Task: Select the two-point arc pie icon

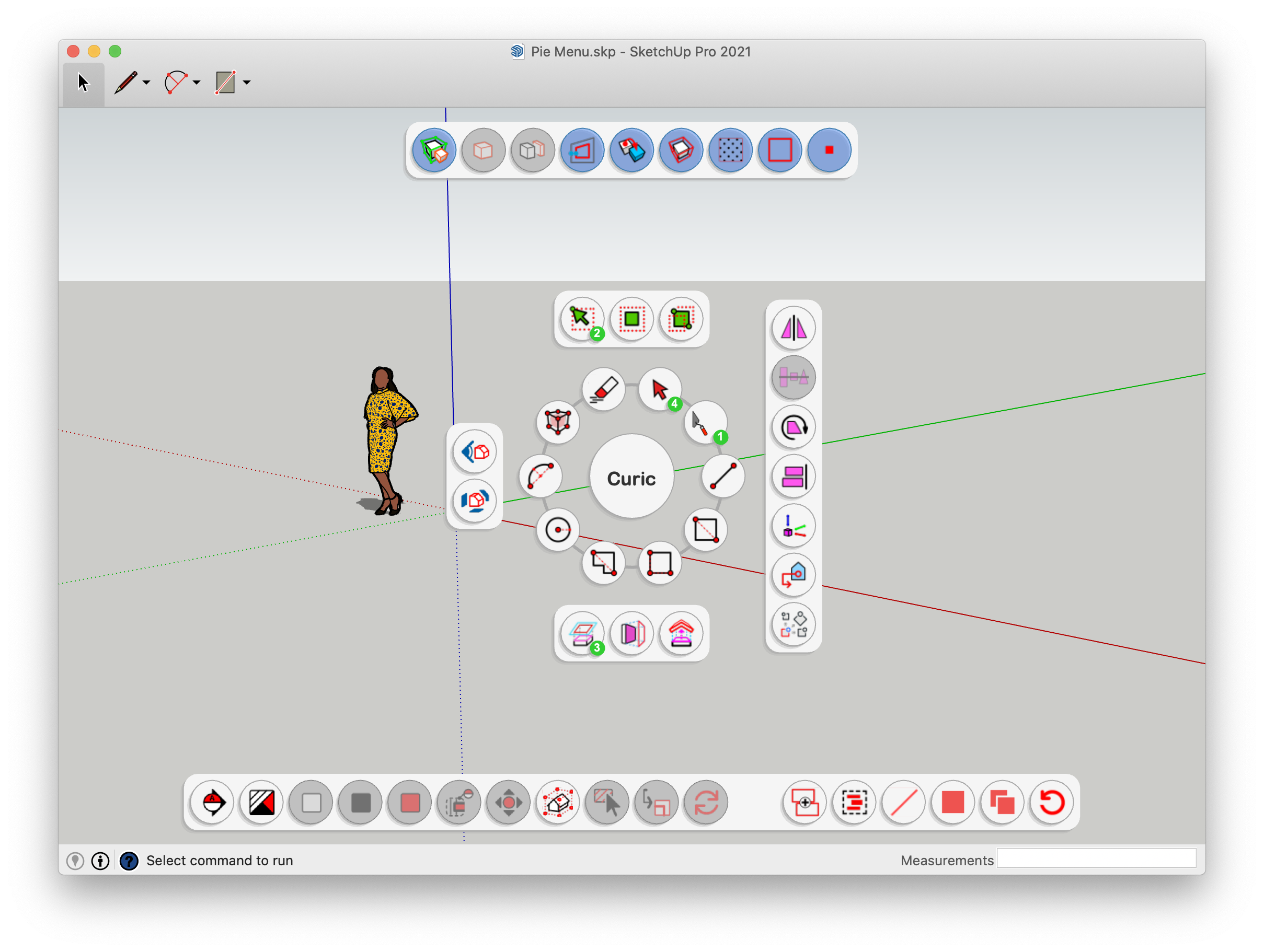Action: (x=541, y=477)
